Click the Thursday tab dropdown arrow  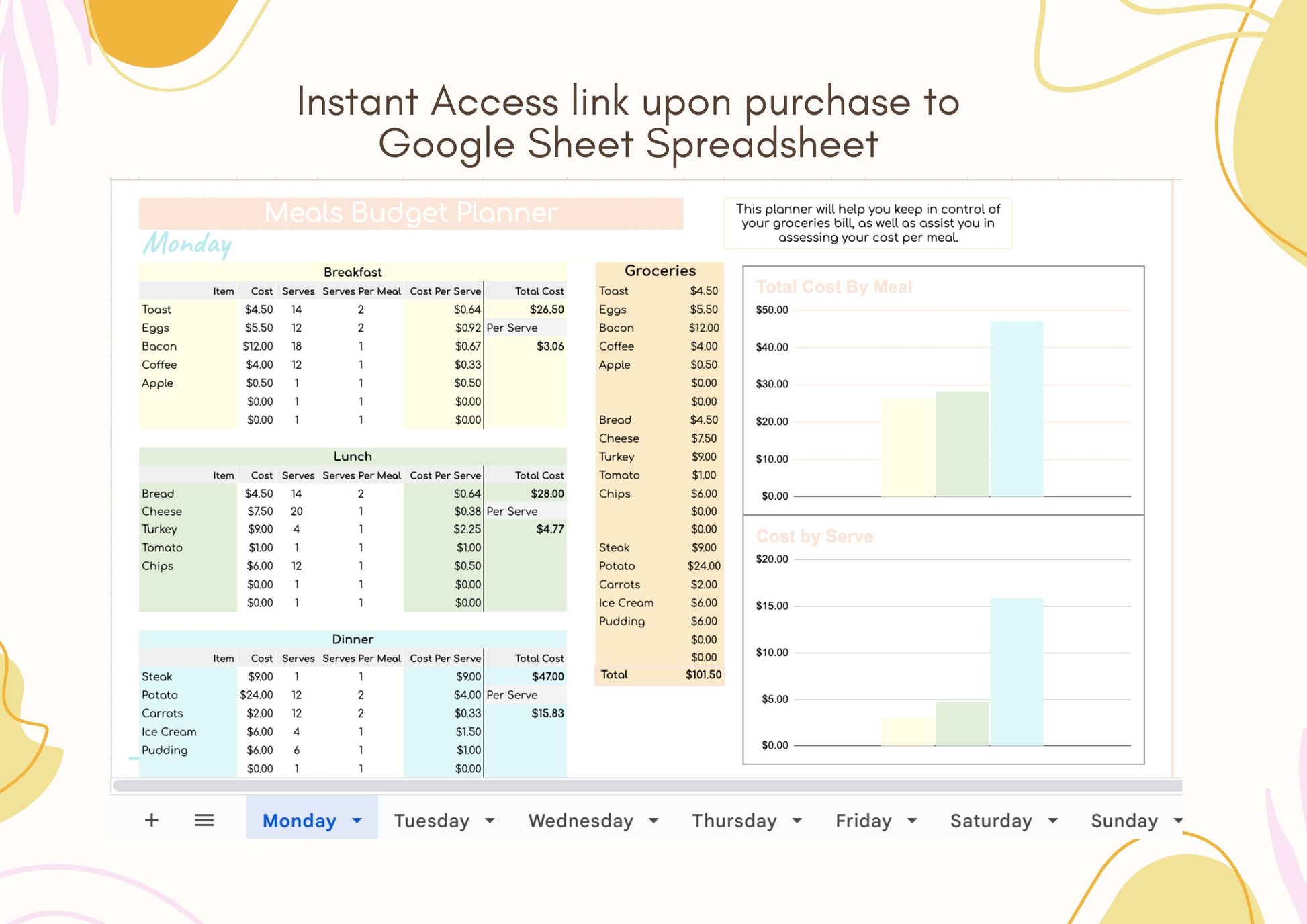coord(797,821)
